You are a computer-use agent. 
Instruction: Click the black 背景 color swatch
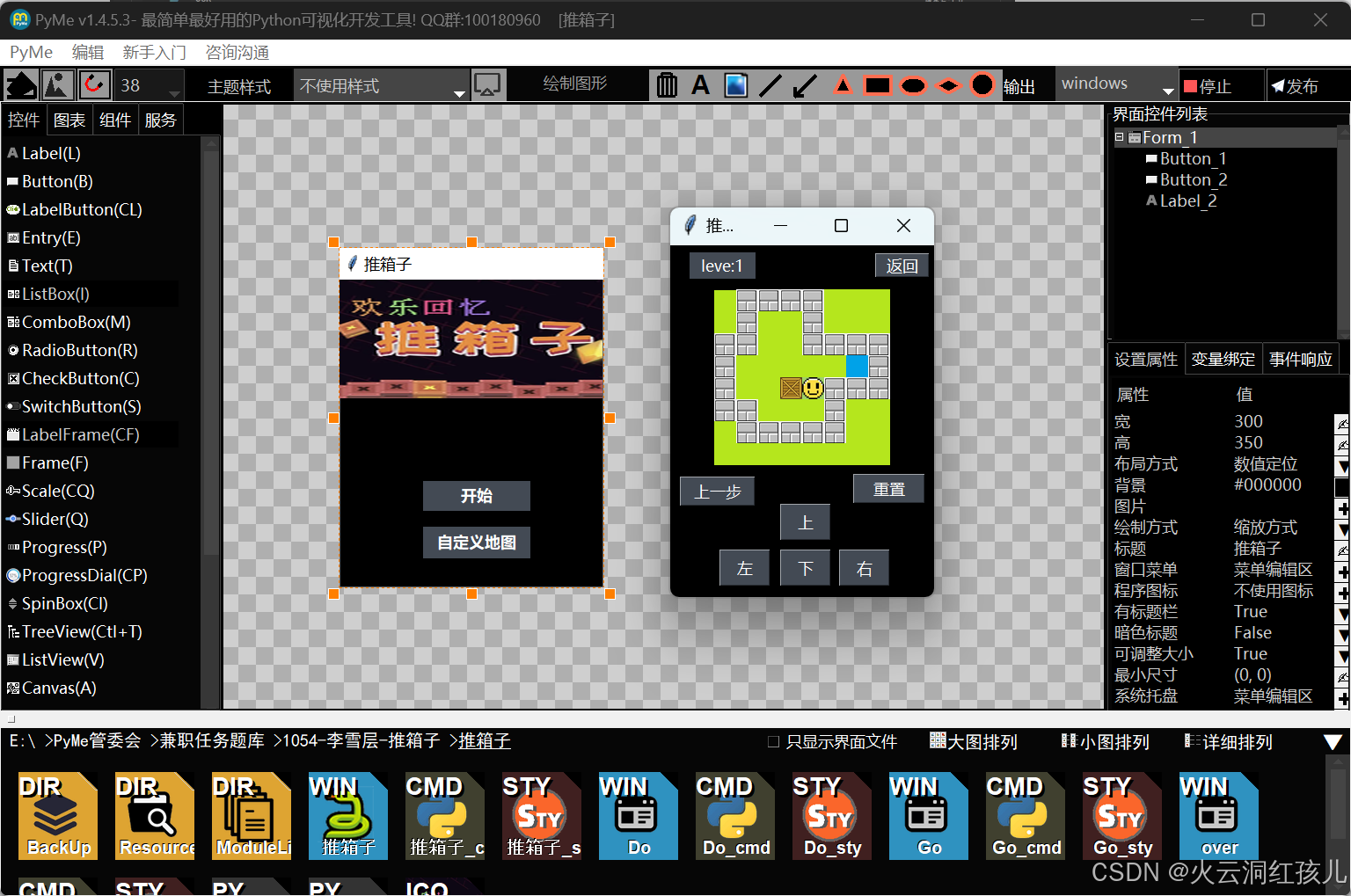click(1342, 486)
